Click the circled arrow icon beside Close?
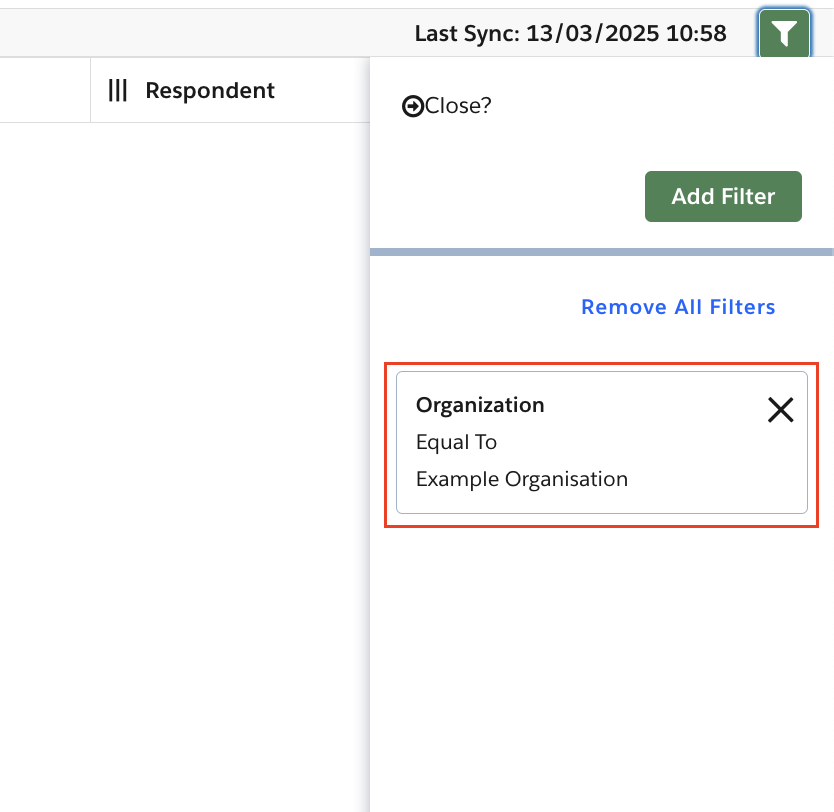 pos(413,105)
